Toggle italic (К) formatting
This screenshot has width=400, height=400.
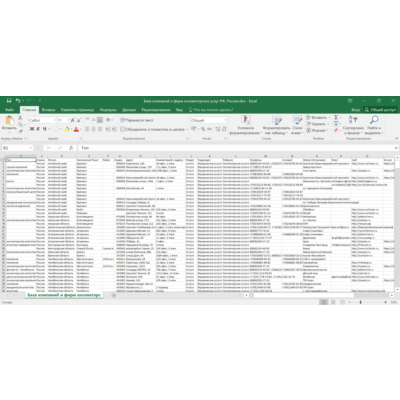pos(38,129)
